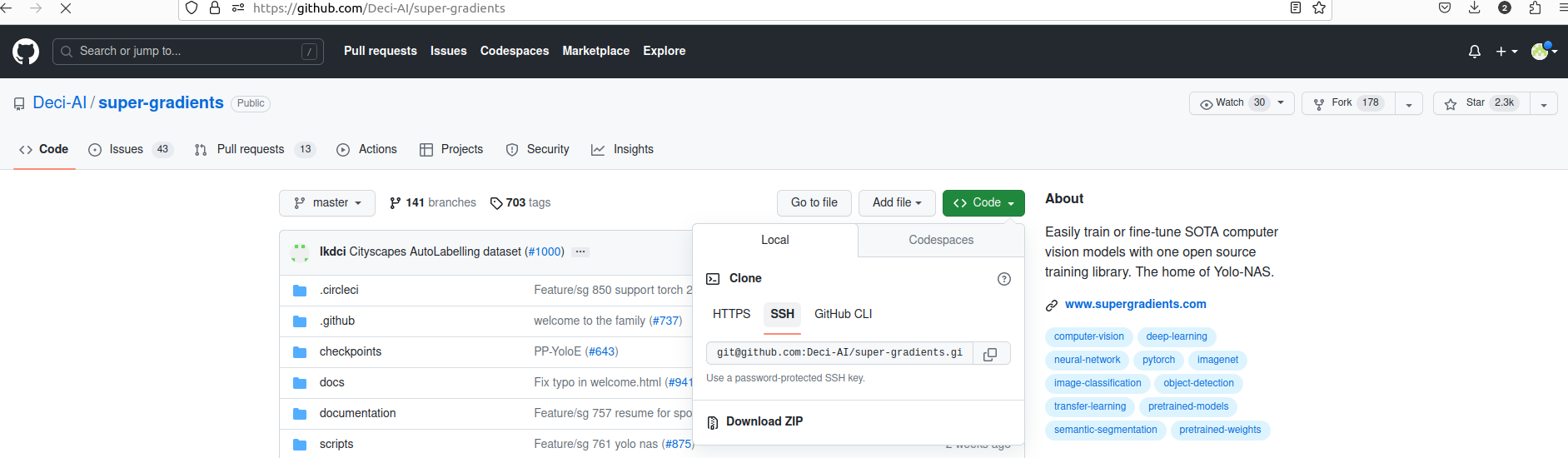
Task: Switch to Codespaces tab in clone popup
Action: click(x=941, y=240)
